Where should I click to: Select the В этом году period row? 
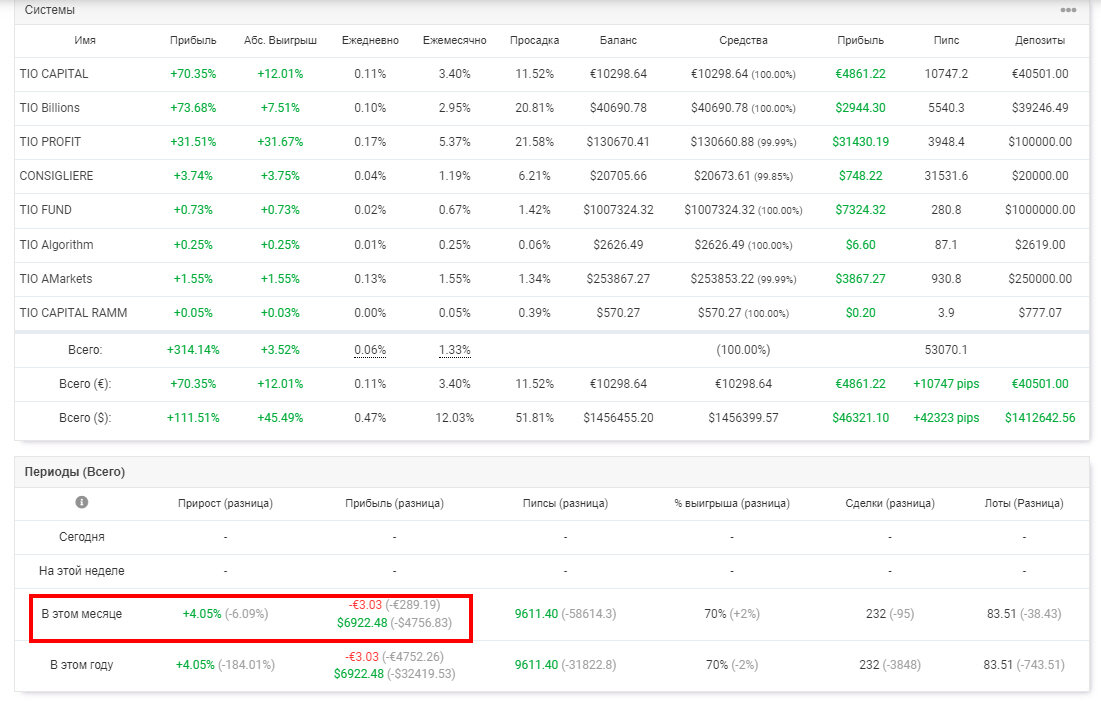click(x=551, y=665)
